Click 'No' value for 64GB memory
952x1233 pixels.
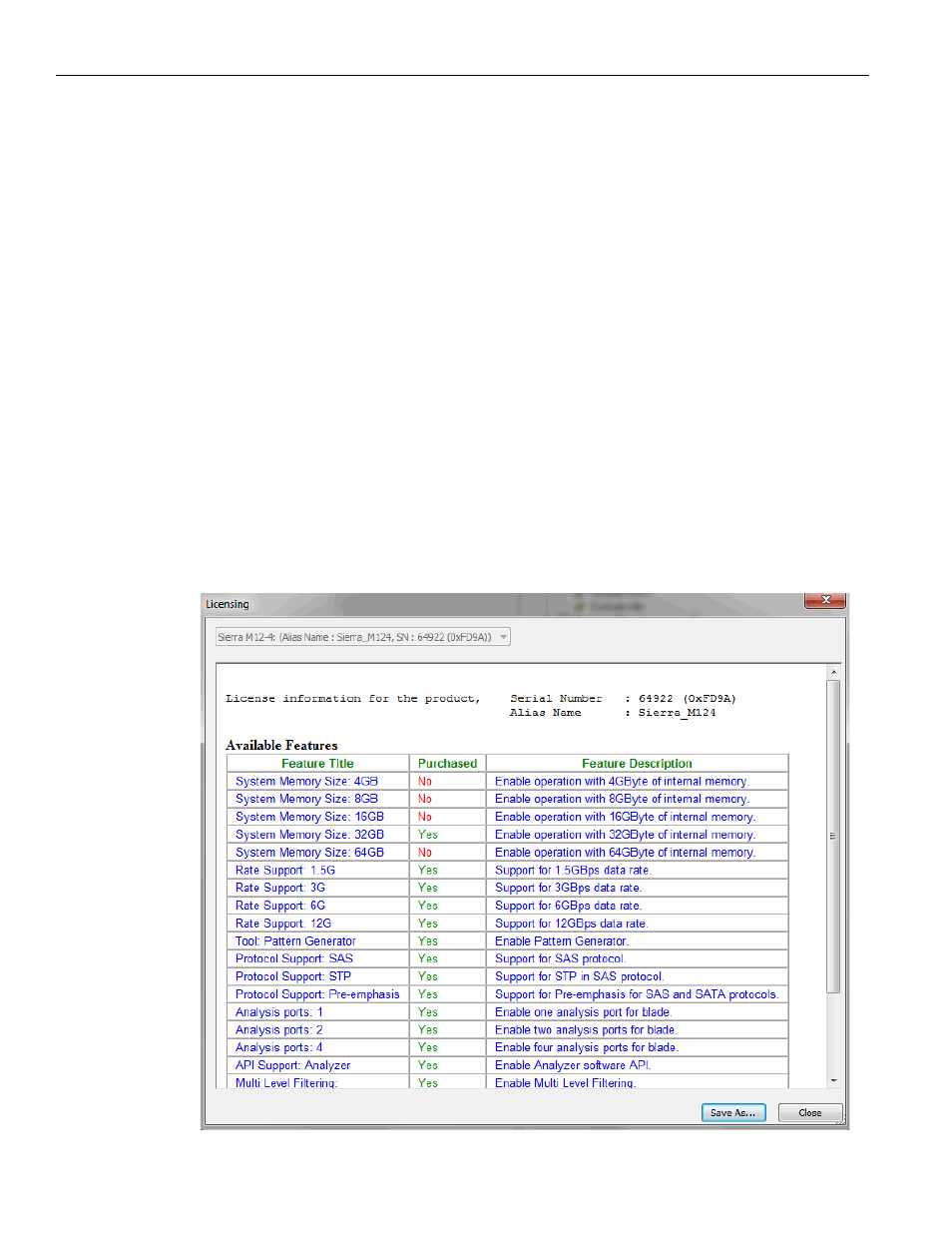coord(425,853)
